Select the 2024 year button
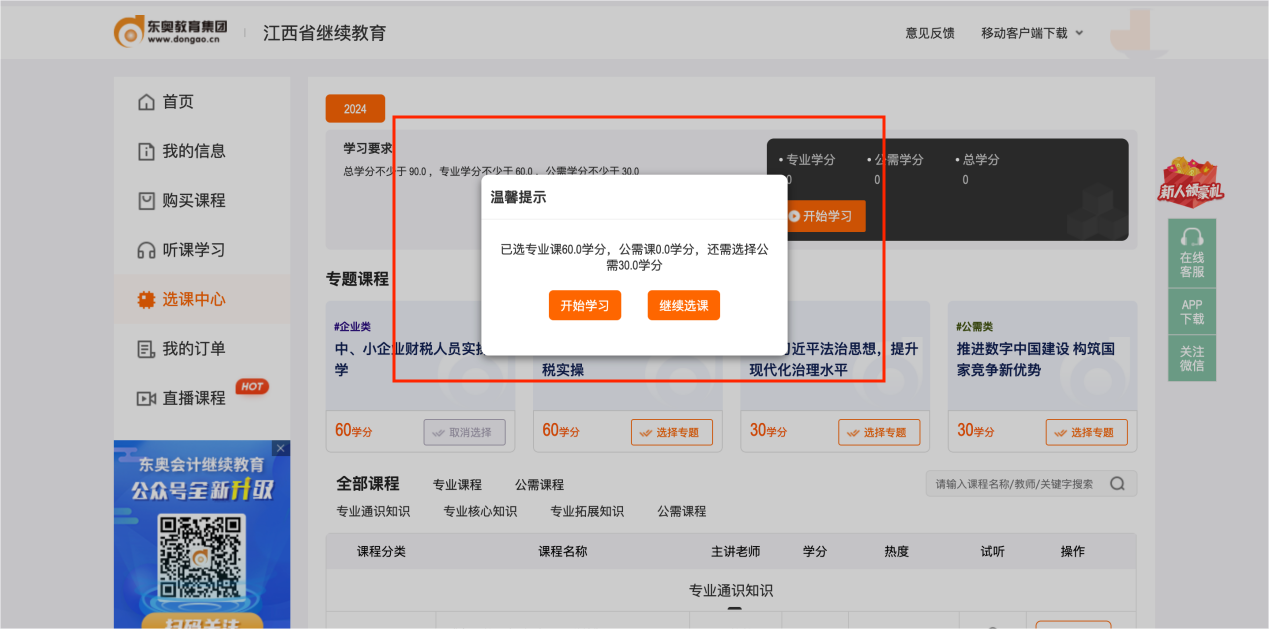 pyautogui.click(x=355, y=108)
